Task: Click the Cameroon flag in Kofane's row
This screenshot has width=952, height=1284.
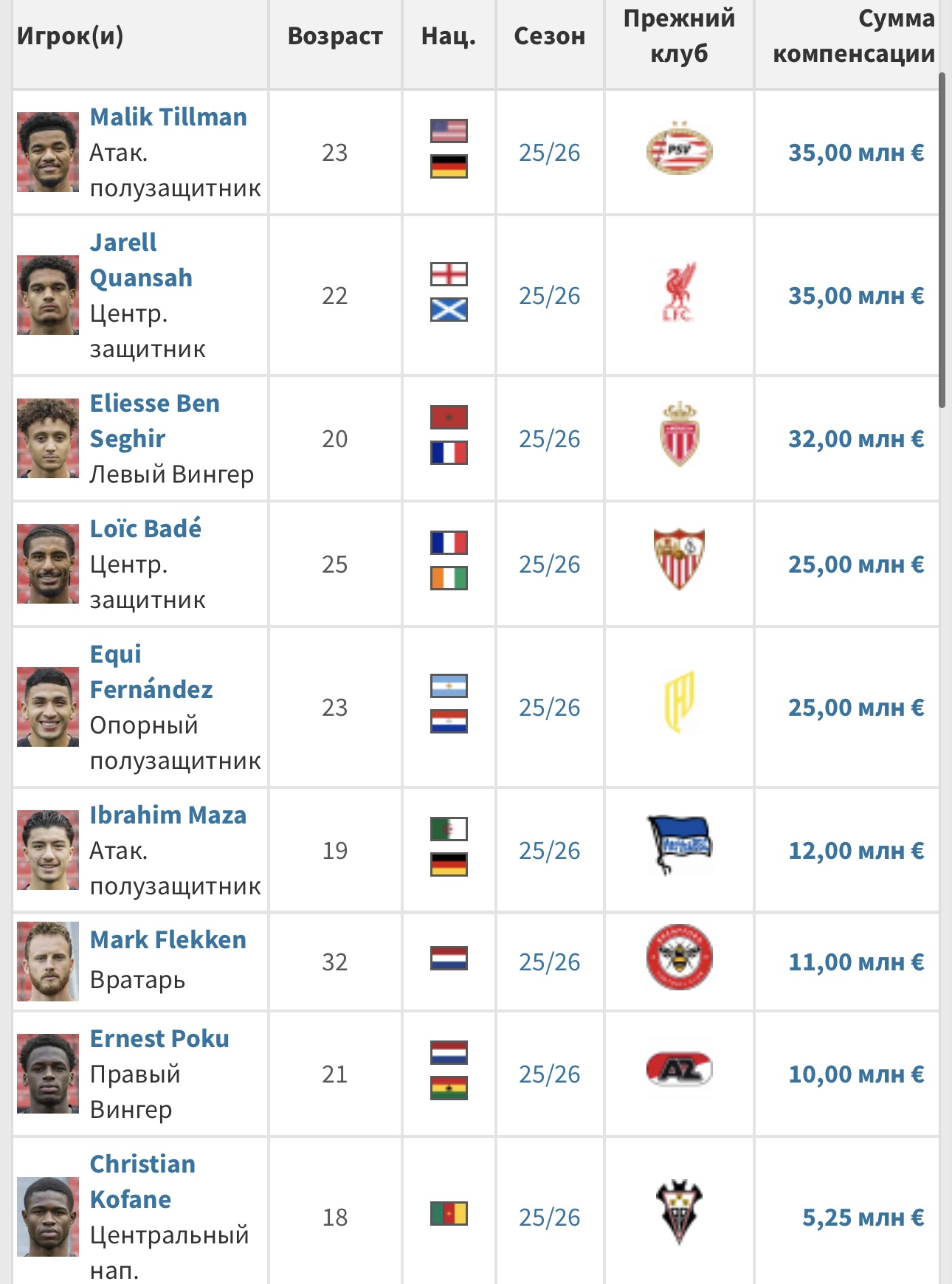Action: coord(449,1213)
